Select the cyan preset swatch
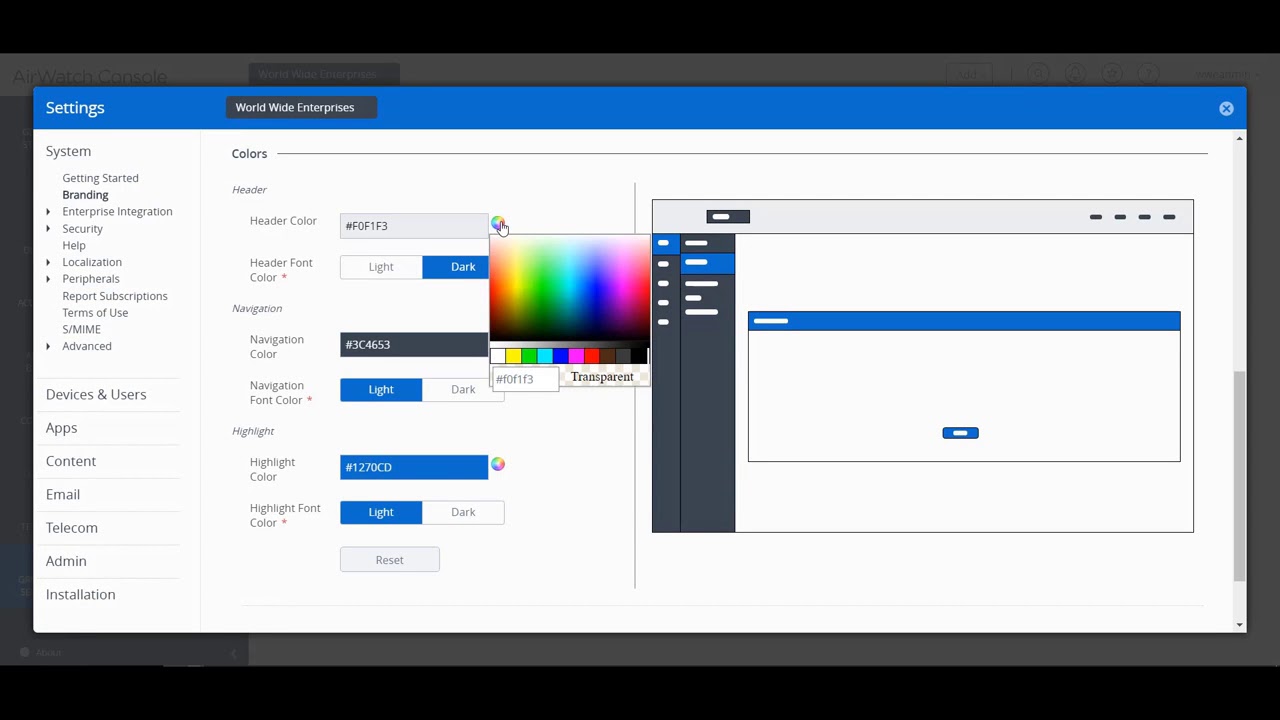1280x720 pixels. 545,356
